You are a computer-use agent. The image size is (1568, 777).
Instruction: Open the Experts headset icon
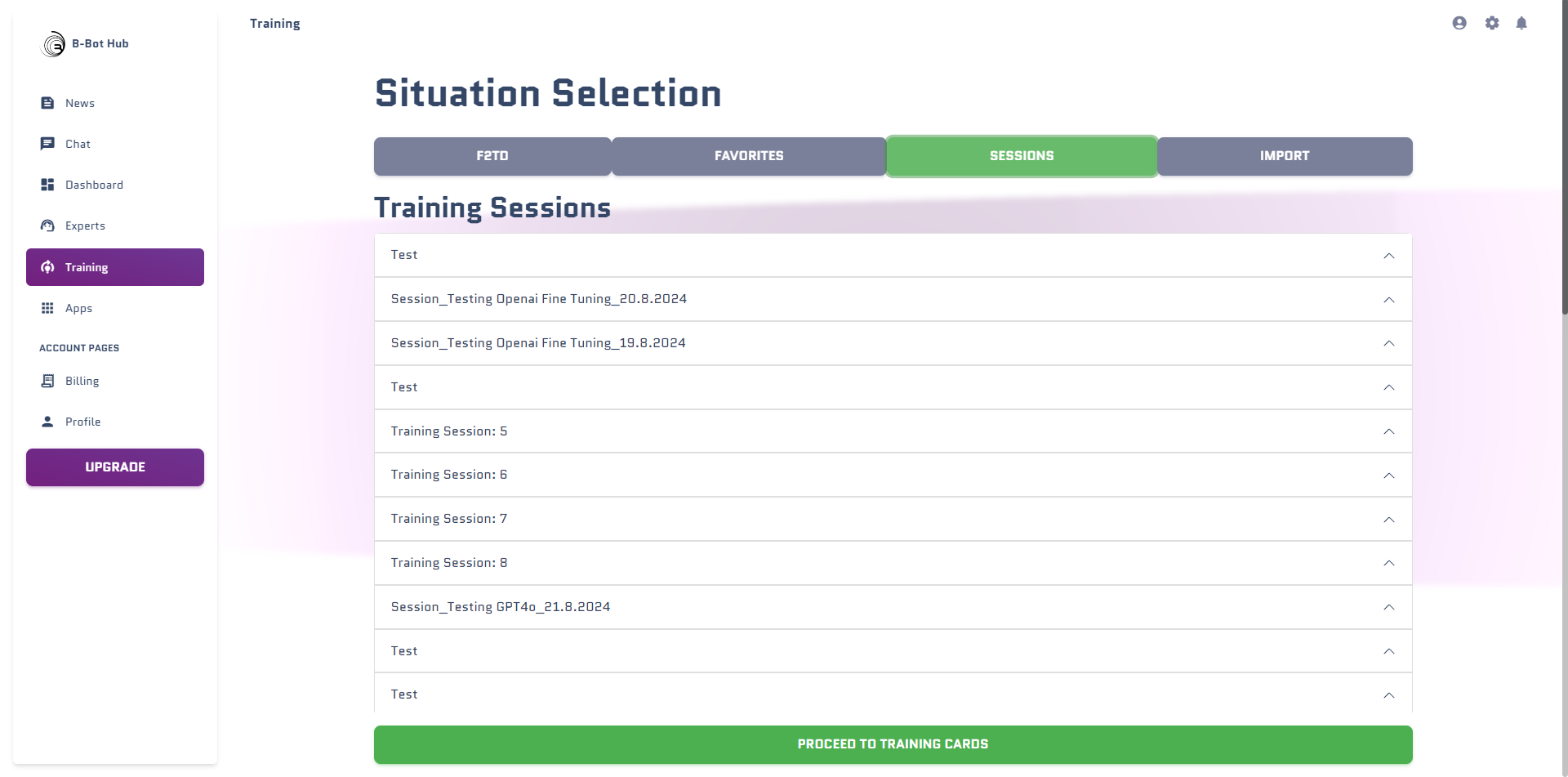pyautogui.click(x=47, y=226)
